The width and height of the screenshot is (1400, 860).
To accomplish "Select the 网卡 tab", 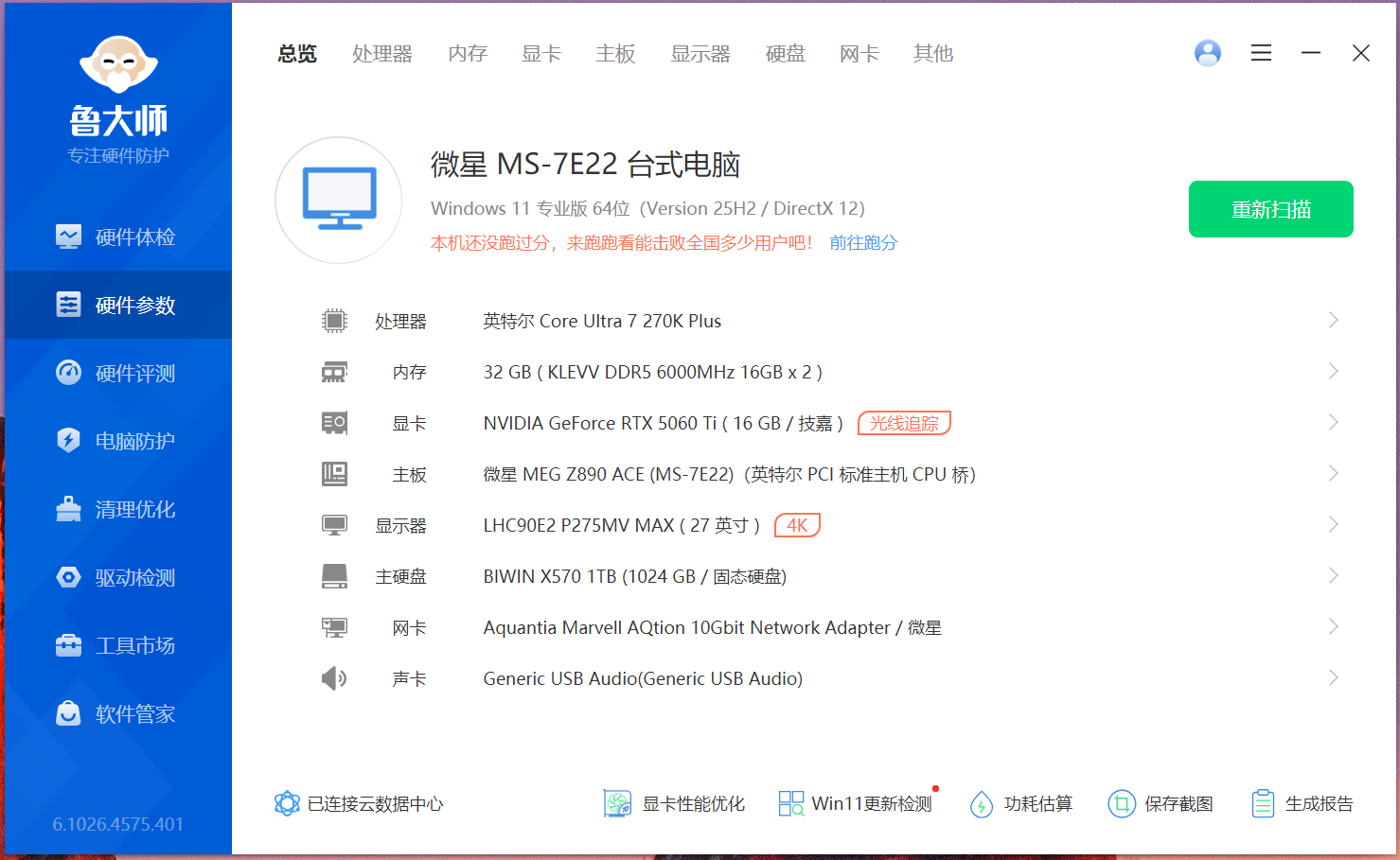I will pyautogui.click(x=859, y=54).
